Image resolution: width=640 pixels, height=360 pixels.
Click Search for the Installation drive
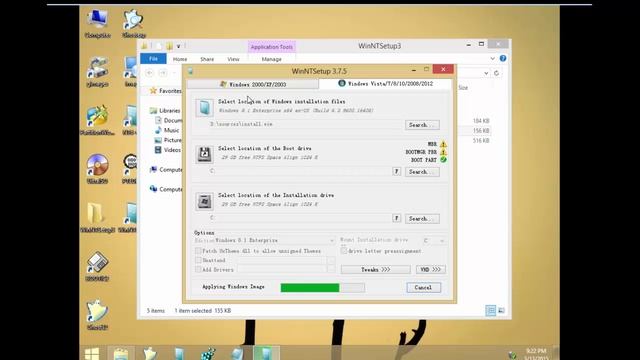(422, 218)
